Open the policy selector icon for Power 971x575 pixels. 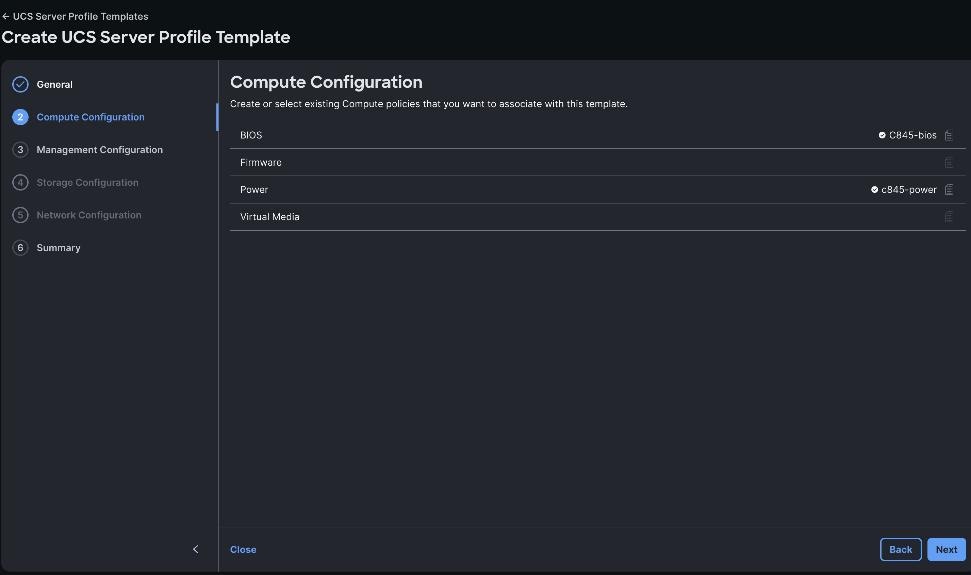point(949,190)
